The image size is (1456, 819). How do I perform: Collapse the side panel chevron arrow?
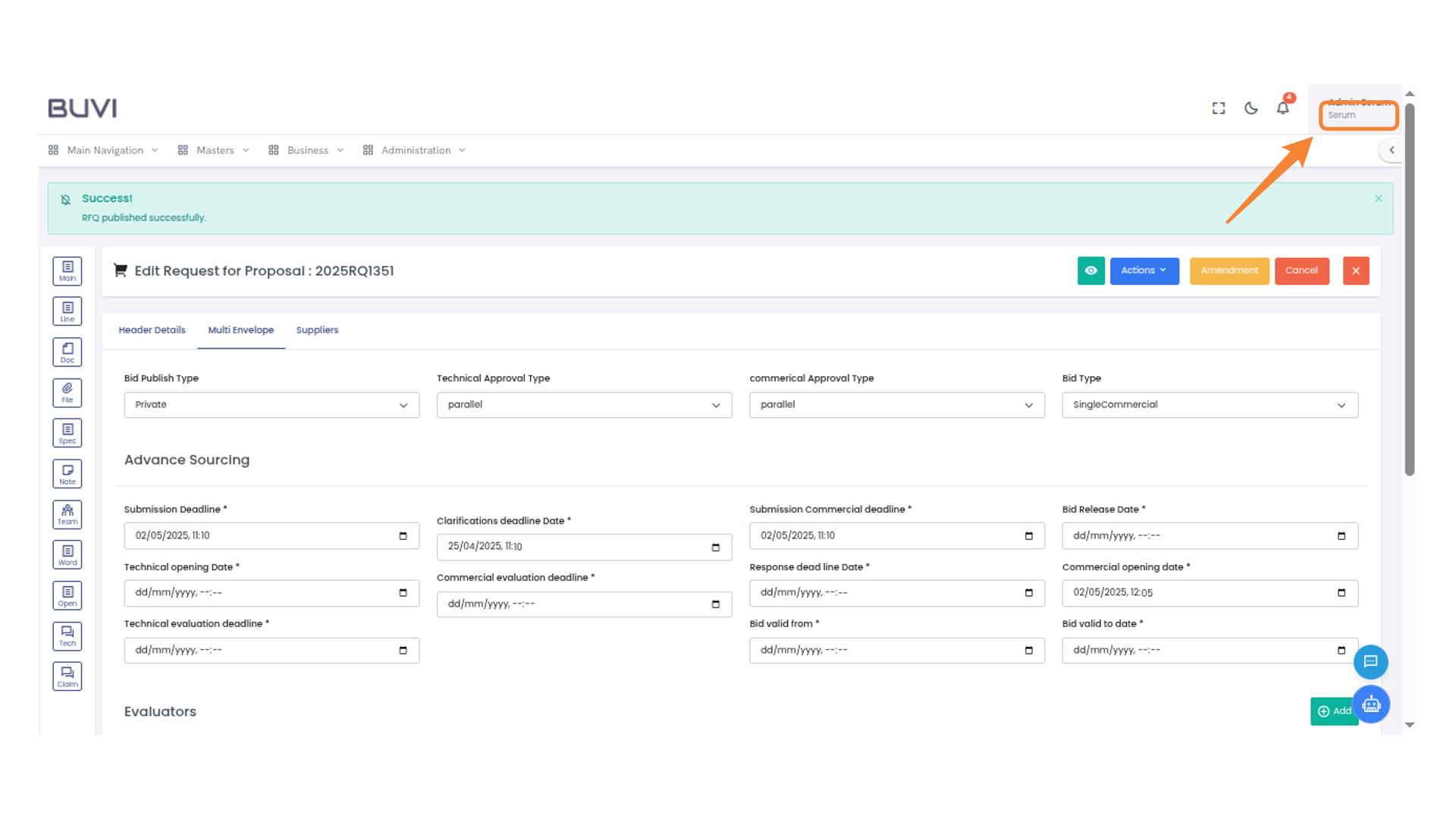1392,150
